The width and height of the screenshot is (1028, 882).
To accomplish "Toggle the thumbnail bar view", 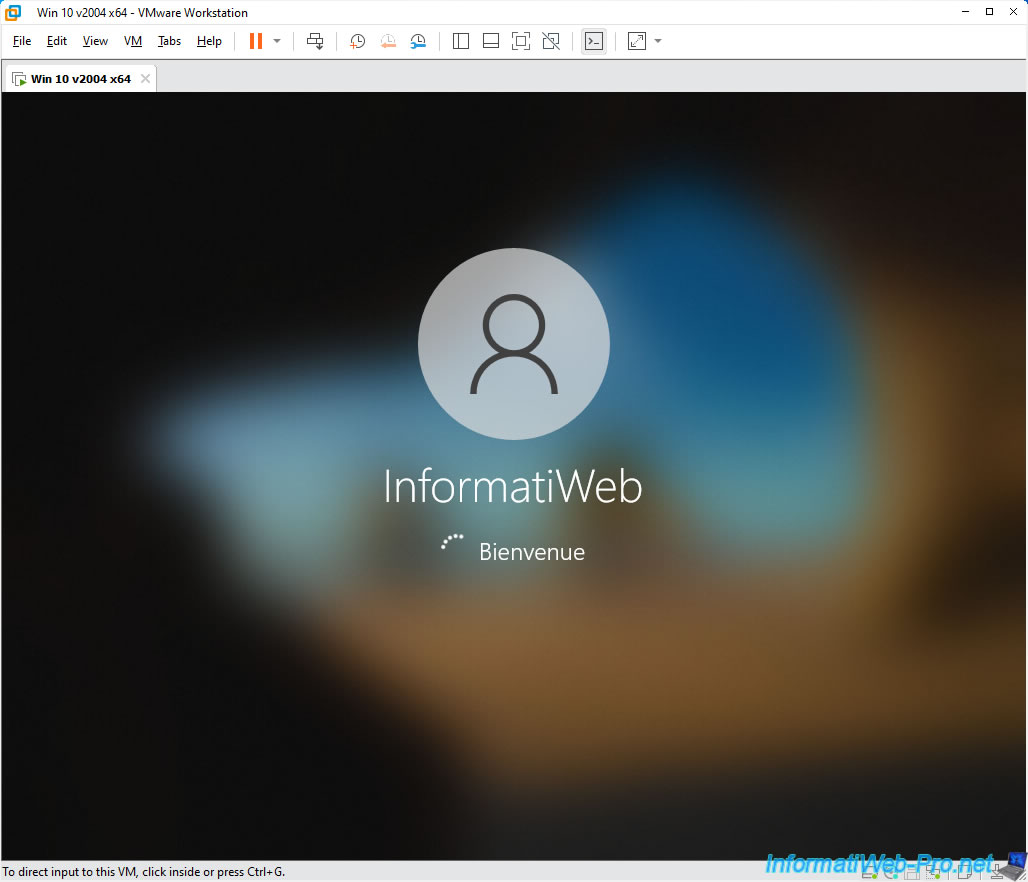I will (490, 41).
